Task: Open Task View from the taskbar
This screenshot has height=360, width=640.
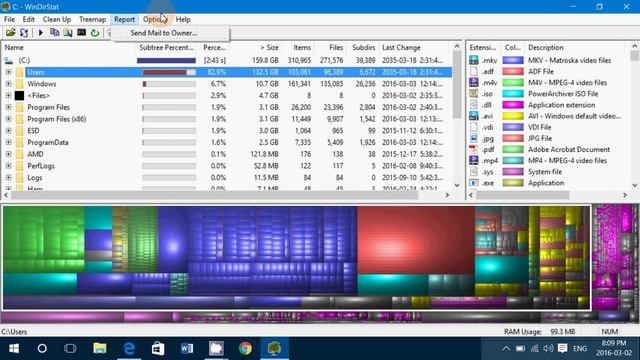Action: tap(70, 349)
